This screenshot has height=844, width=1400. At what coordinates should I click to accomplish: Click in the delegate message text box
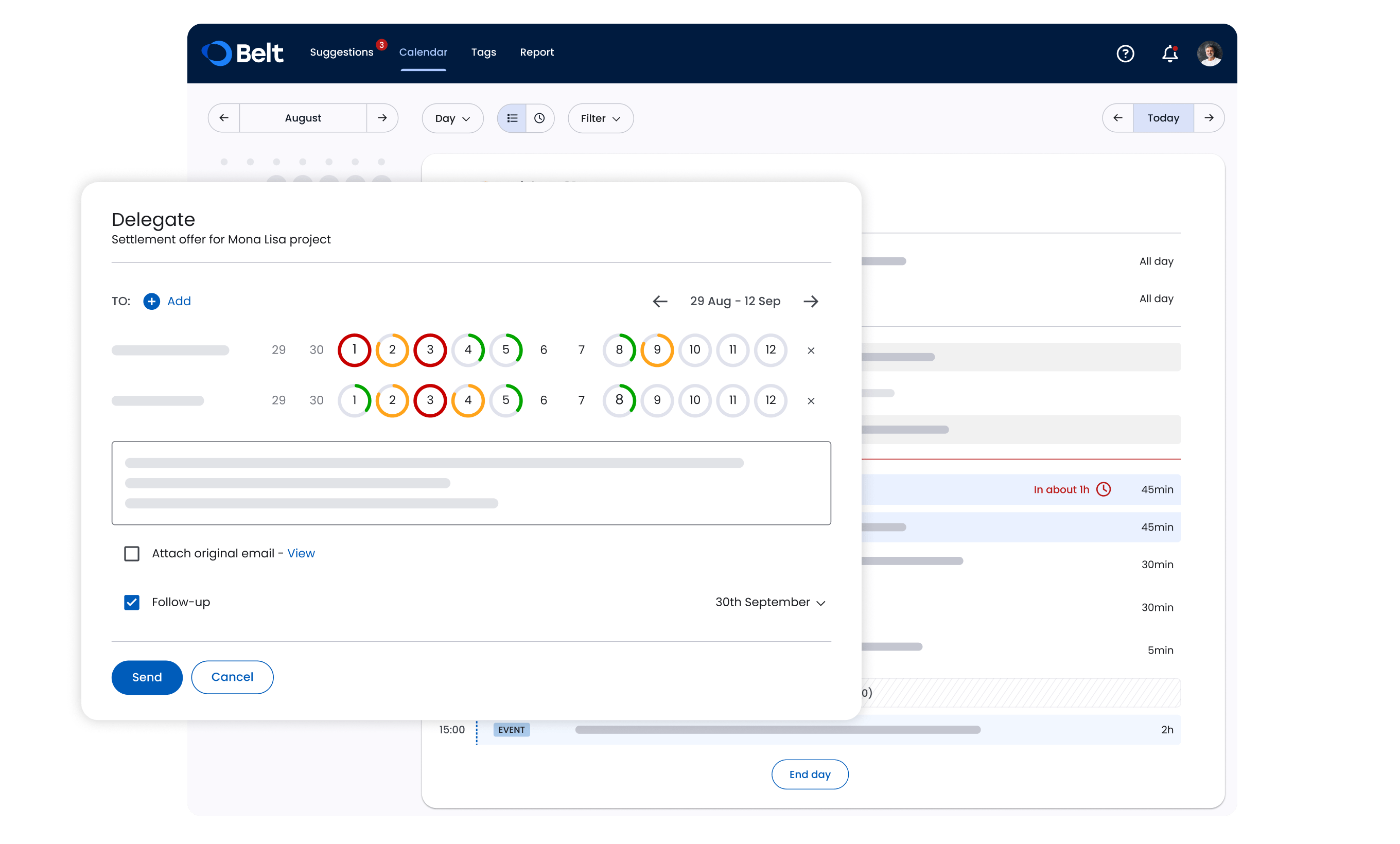click(471, 483)
